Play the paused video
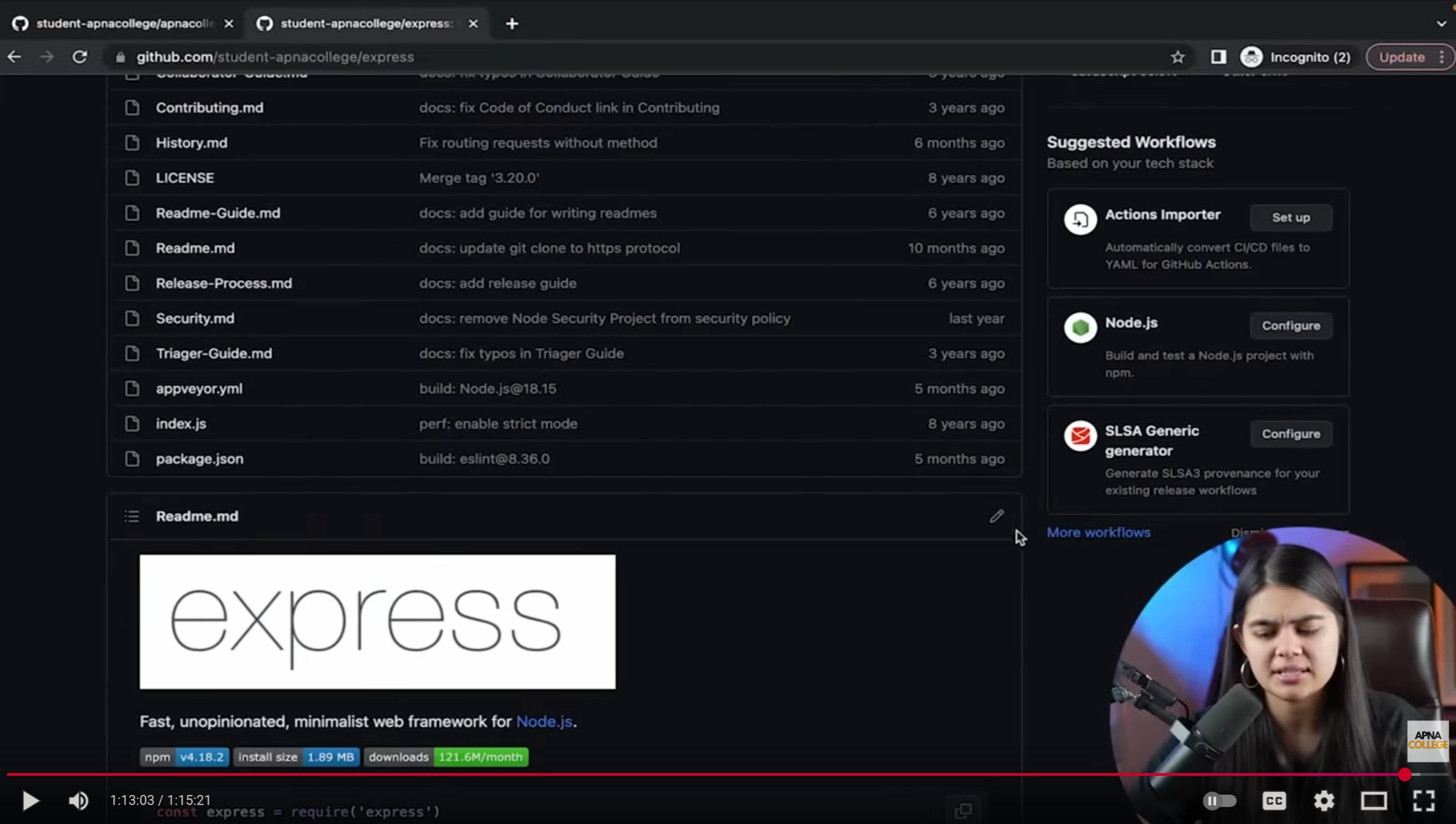 point(30,800)
